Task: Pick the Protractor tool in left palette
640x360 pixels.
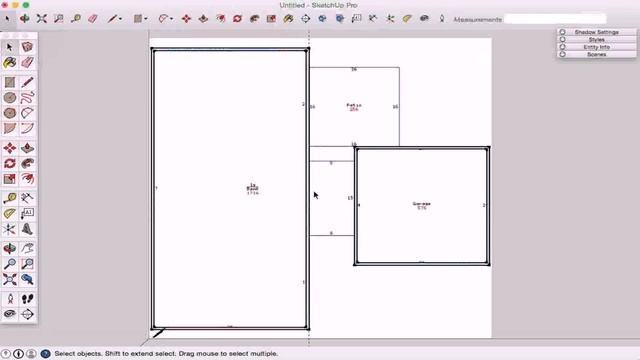Action: click(9, 213)
